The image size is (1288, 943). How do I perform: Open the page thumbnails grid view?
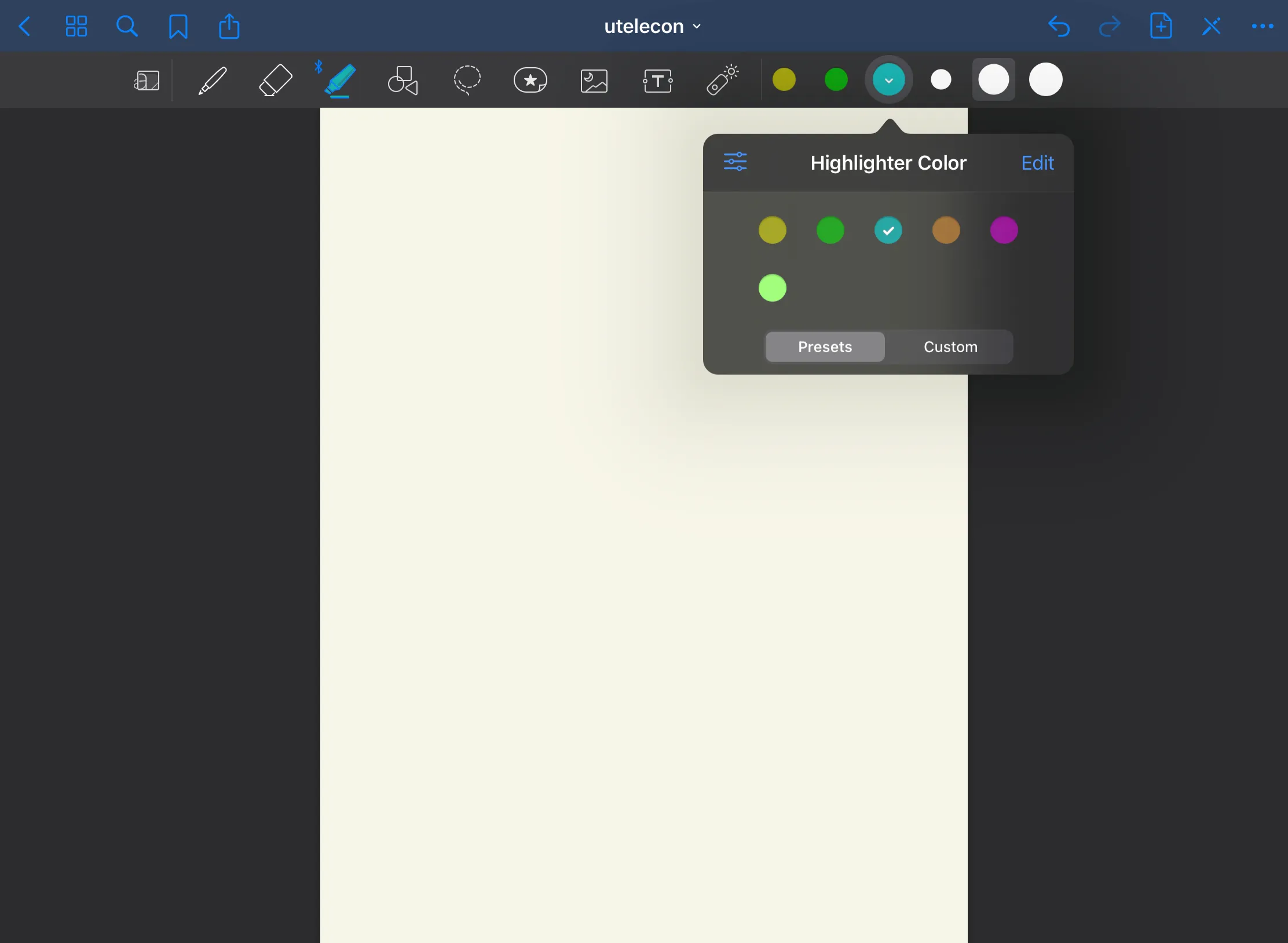click(76, 27)
